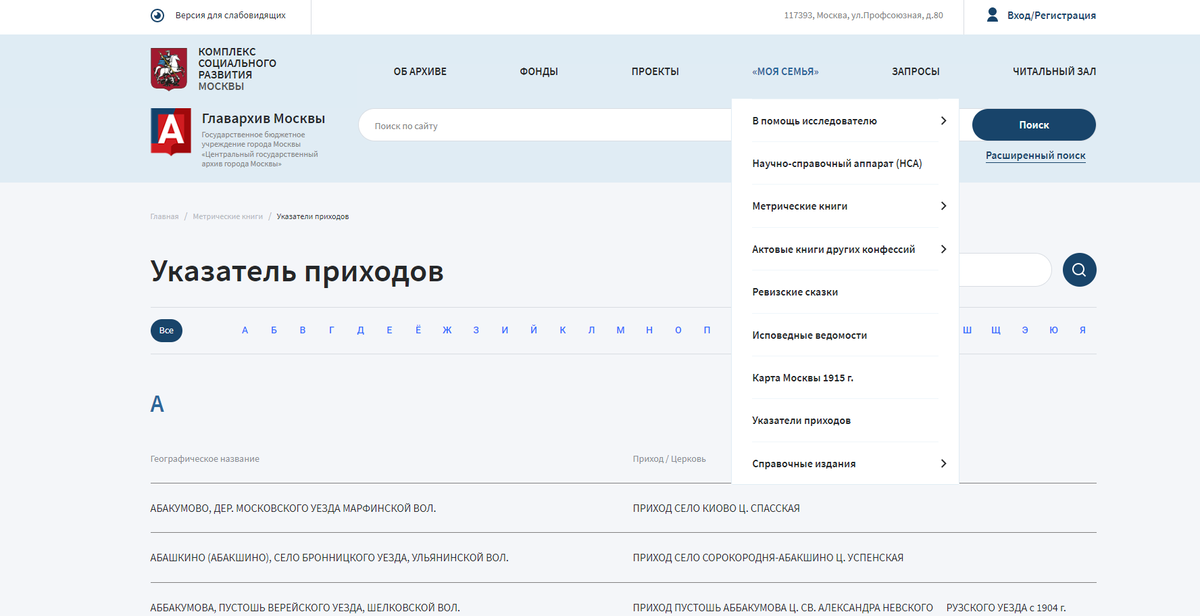Image resolution: width=1200 pixels, height=616 pixels.
Task: Click Главархив Москвы title link
Action: coord(263,118)
